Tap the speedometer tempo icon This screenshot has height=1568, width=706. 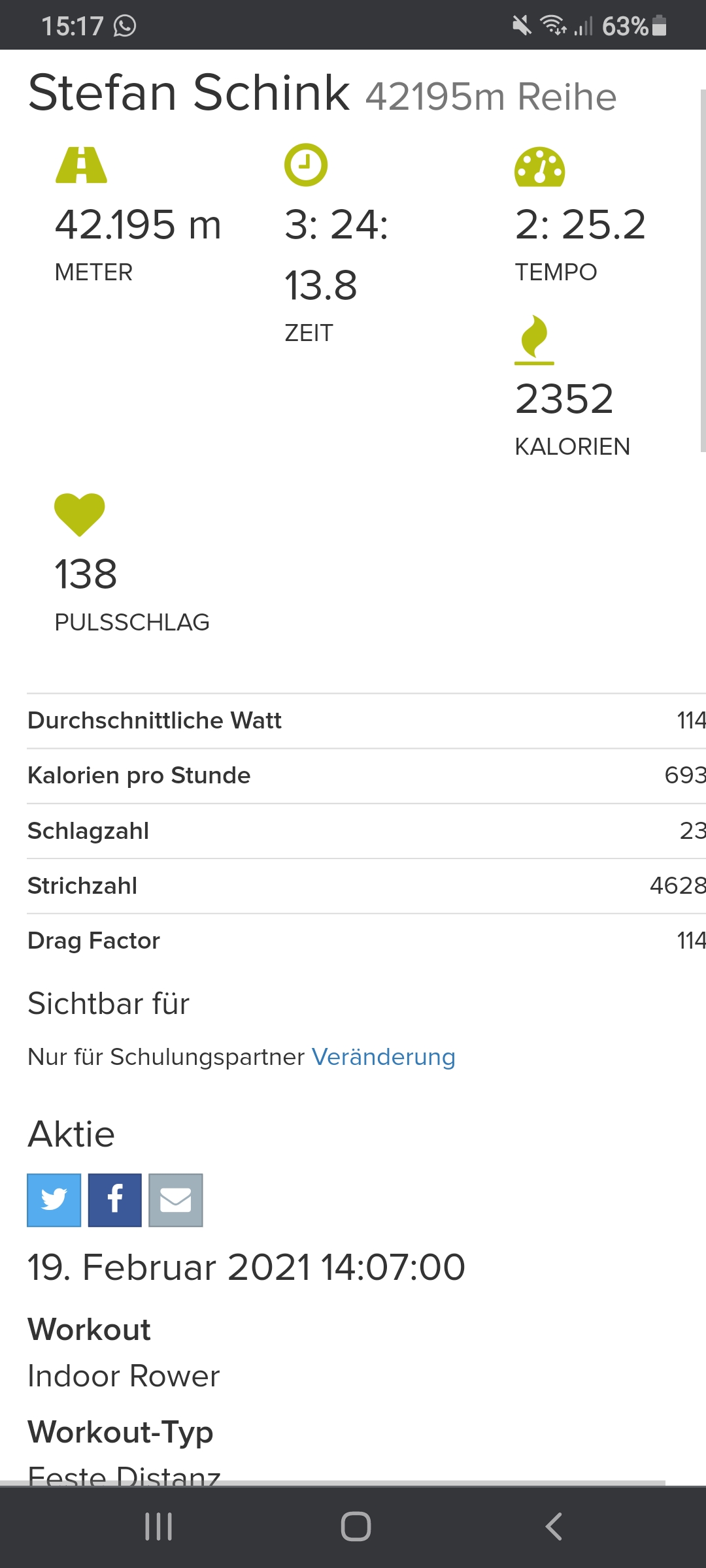[539, 167]
